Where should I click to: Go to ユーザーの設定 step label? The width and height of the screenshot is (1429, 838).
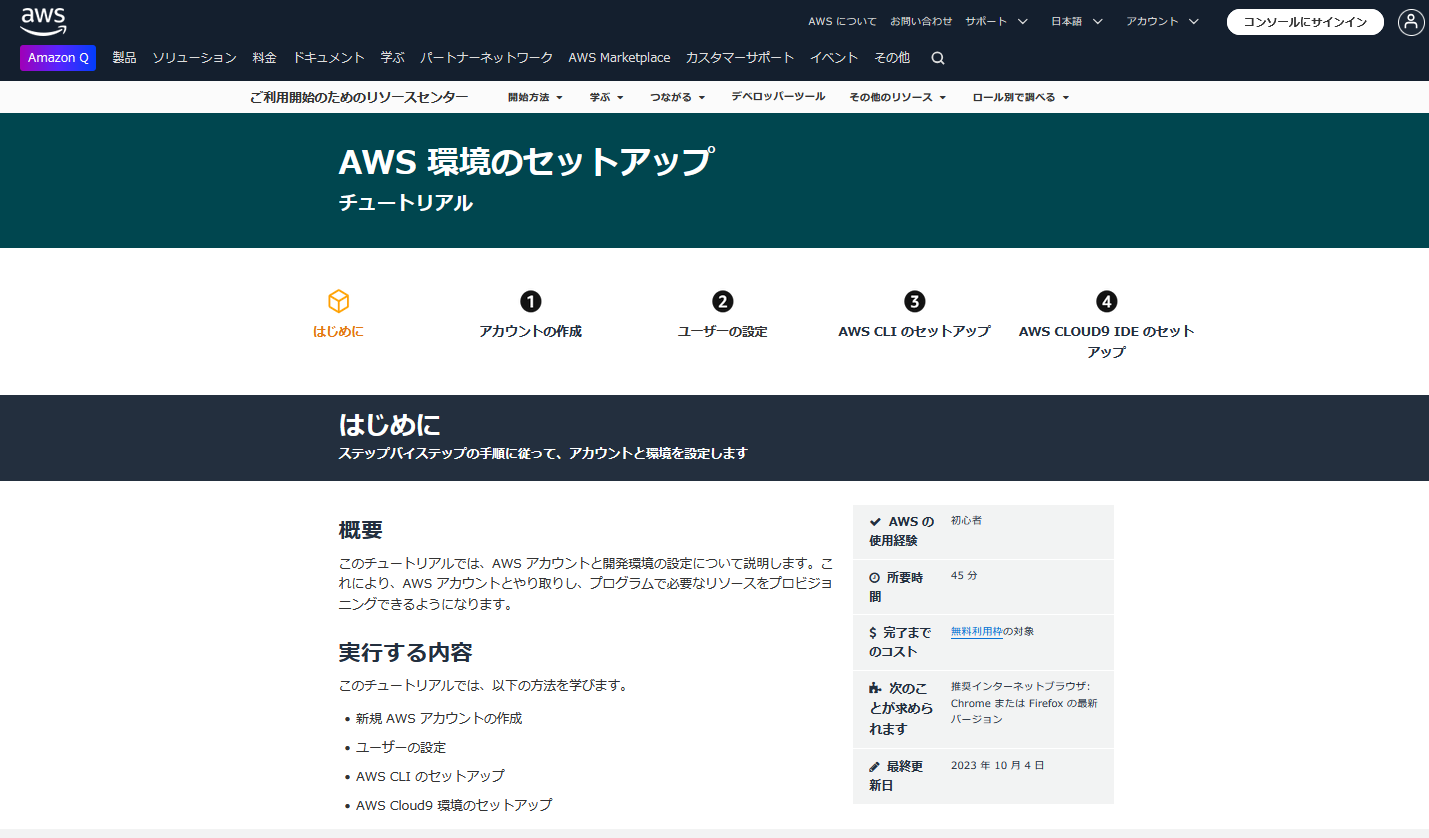(723, 331)
